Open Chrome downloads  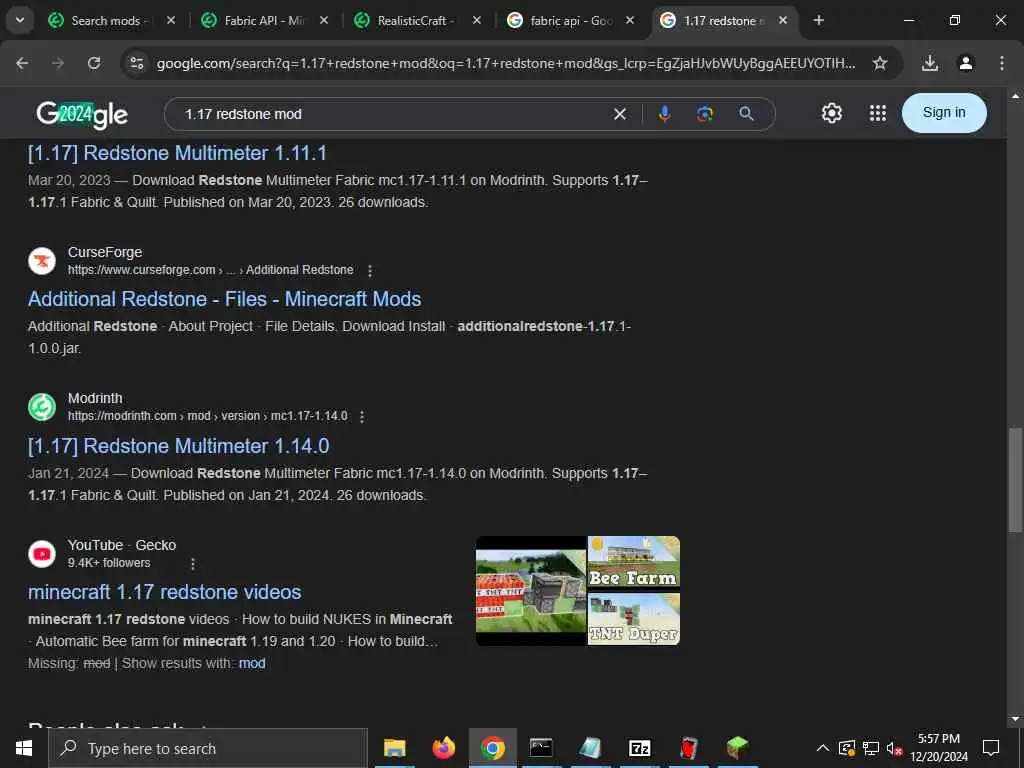point(930,63)
